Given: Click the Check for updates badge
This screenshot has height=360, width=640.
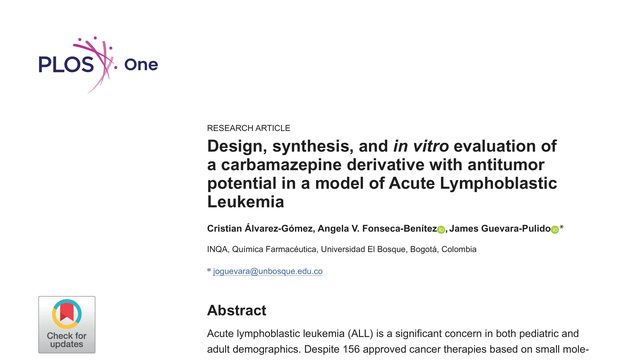Looking at the screenshot, I should pos(67,325).
